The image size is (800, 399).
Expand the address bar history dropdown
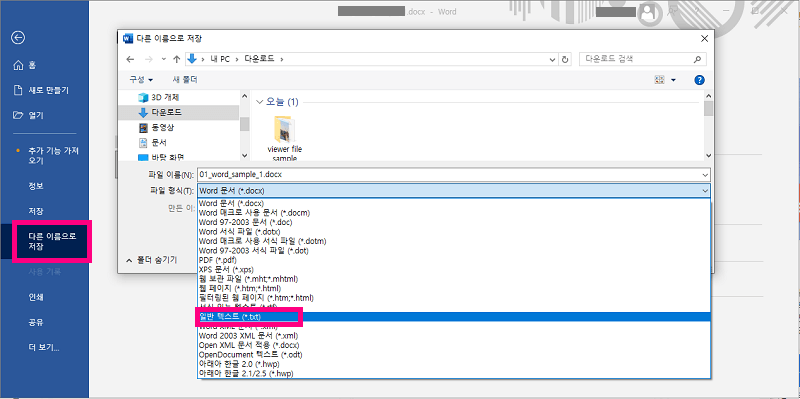553,59
